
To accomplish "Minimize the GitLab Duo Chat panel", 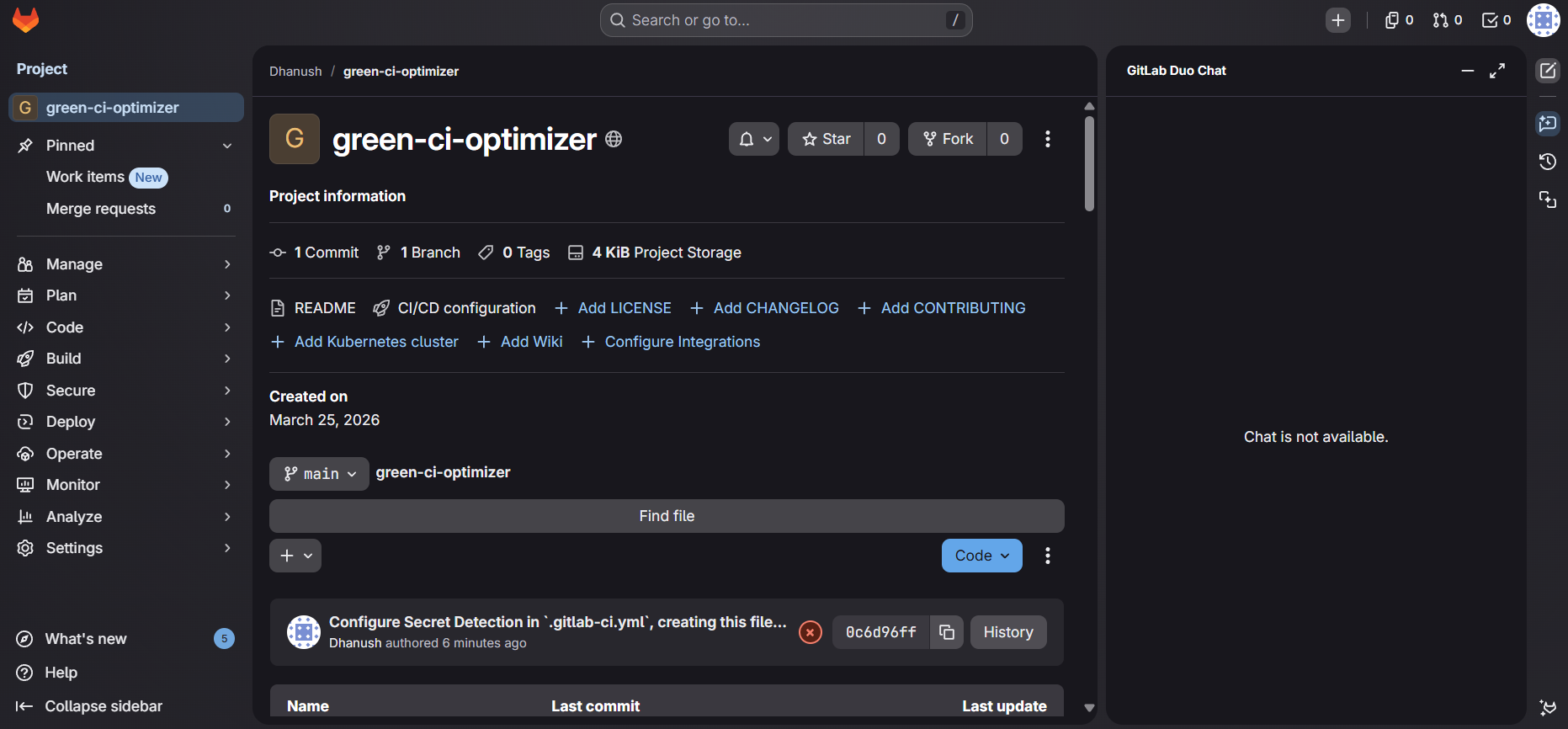I will (1468, 71).
